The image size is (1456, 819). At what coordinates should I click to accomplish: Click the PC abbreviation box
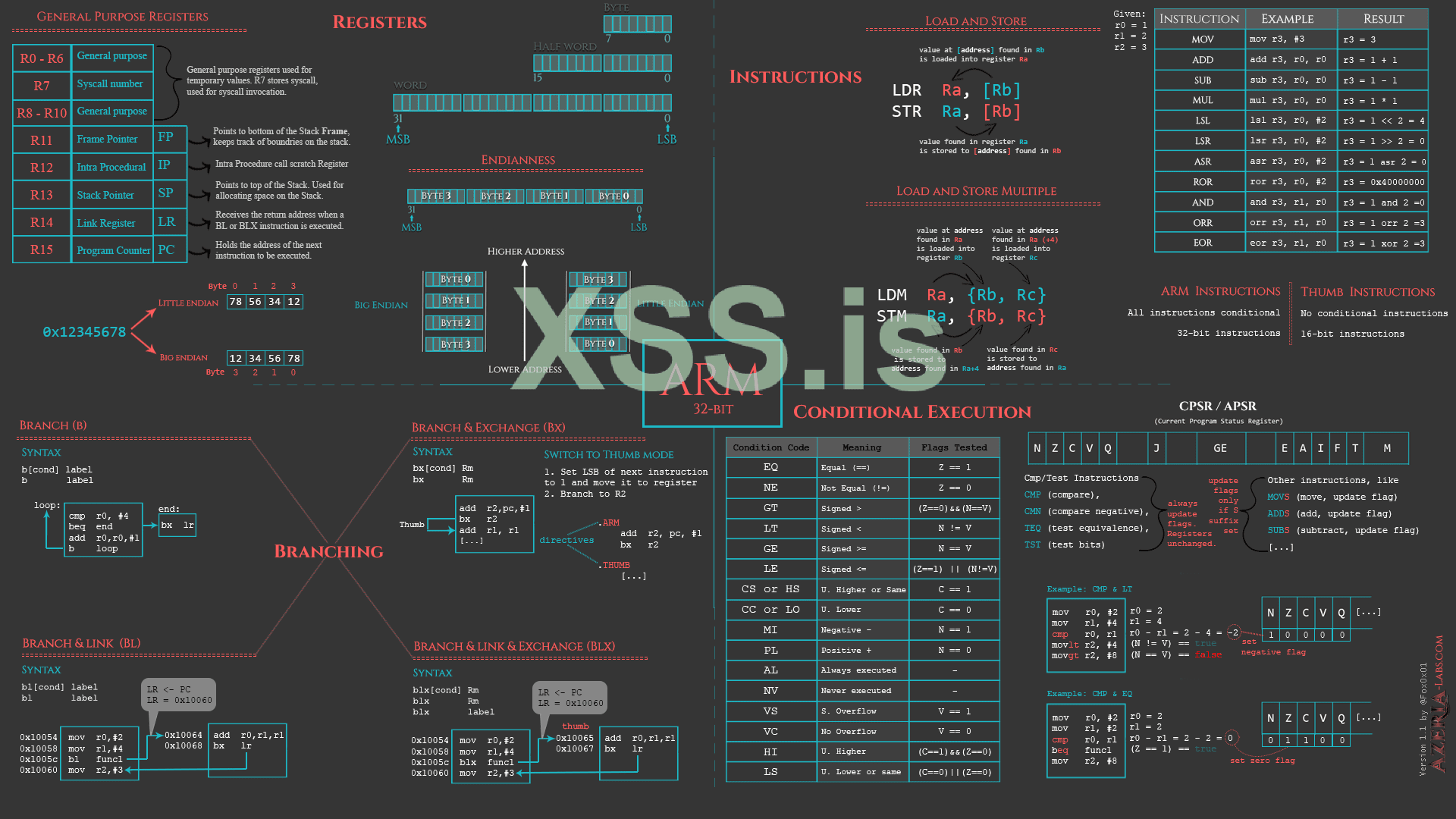pyautogui.click(x=167, y=250)
